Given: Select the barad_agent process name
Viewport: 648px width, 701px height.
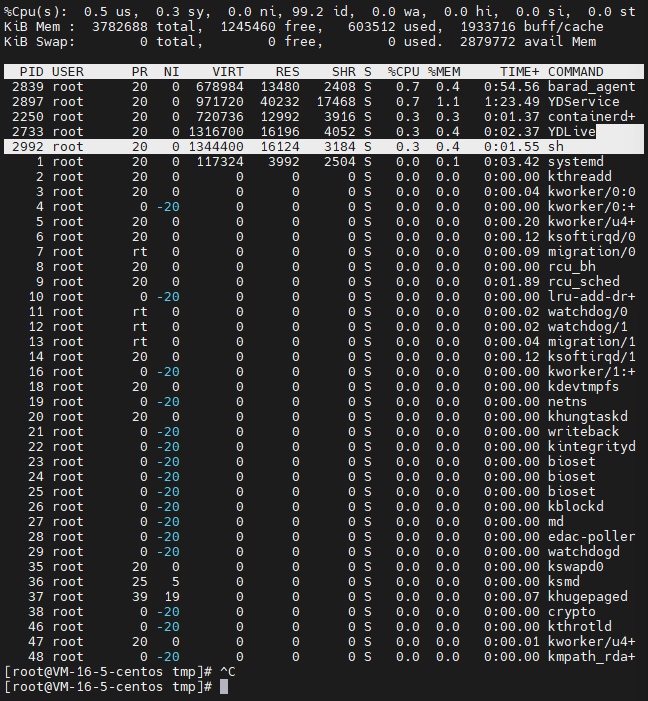Looking at the screenshot, I should point(592,87).
